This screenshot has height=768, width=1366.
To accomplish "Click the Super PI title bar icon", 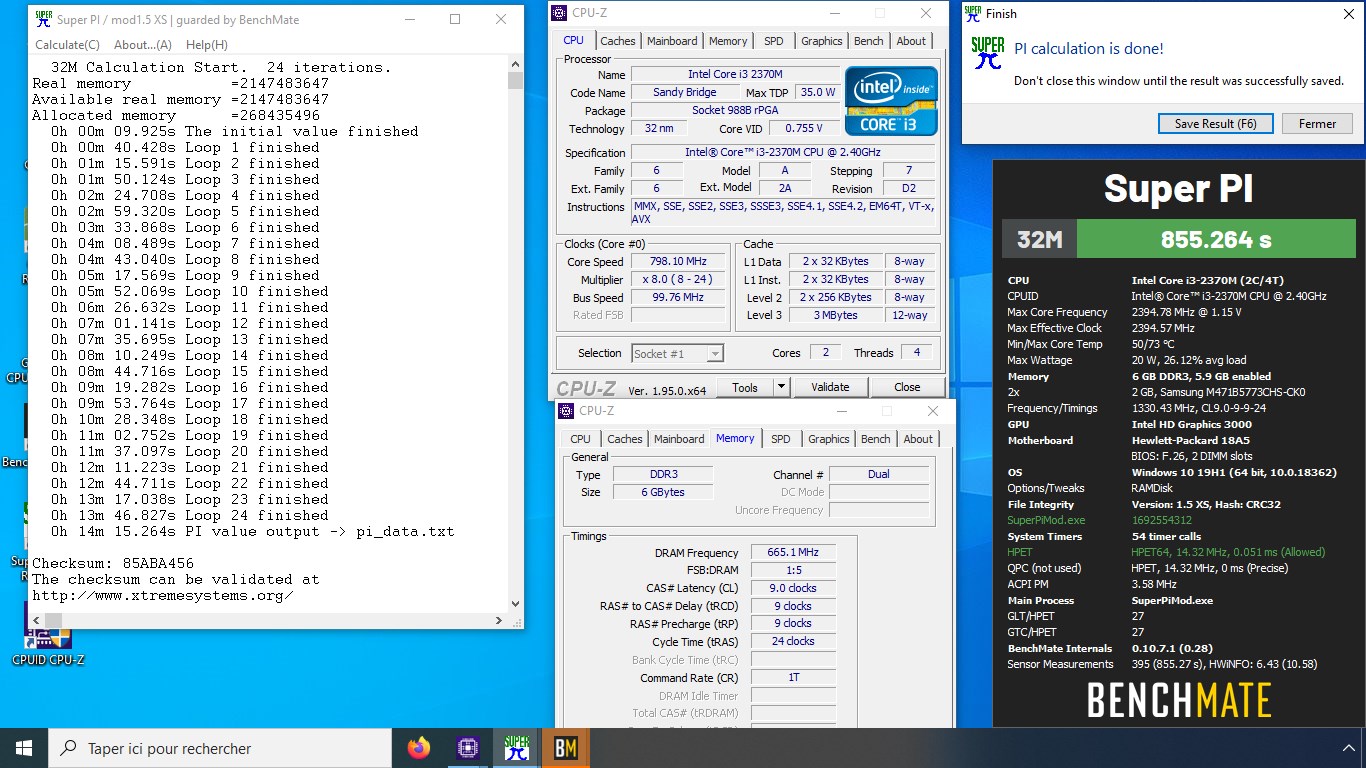I will 43,19.
